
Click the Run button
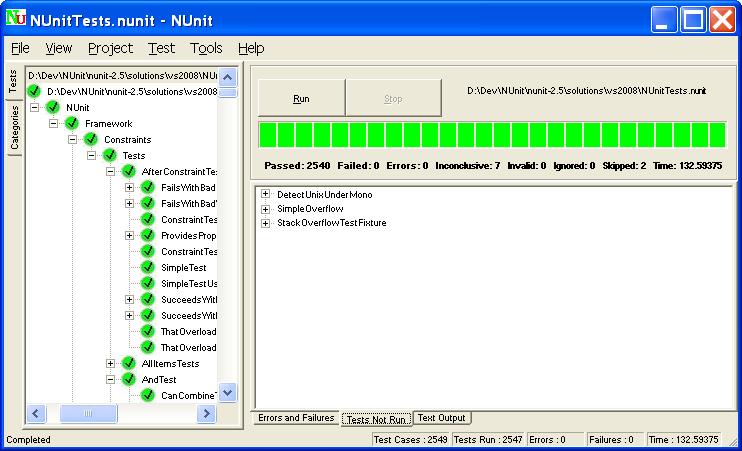coord(301,98)
